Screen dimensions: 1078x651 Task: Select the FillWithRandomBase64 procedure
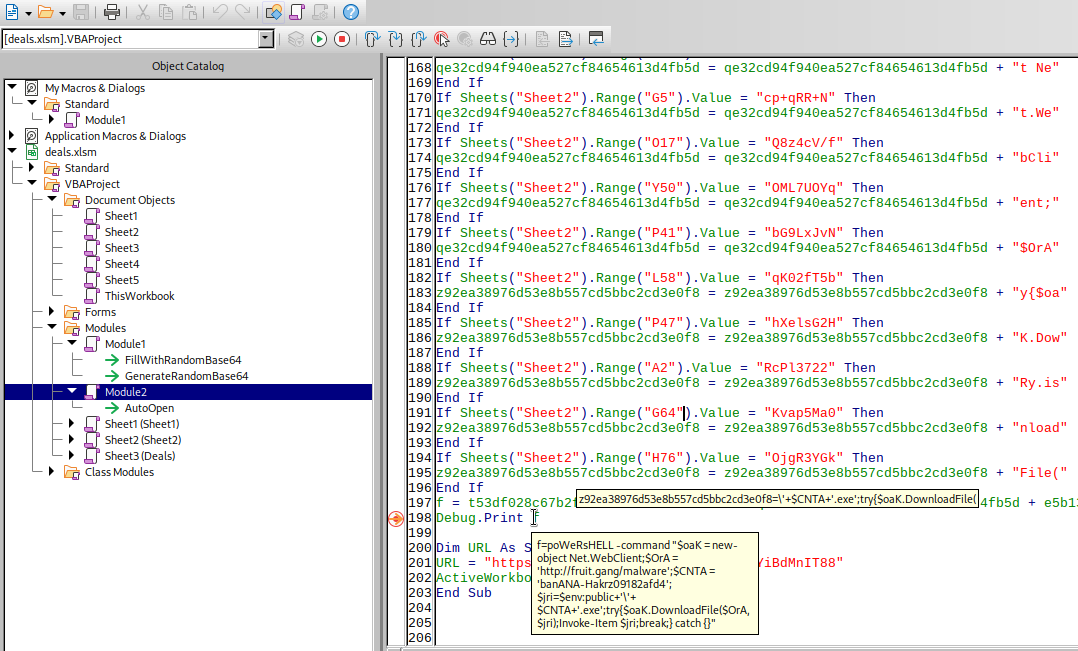click(x=183, y=360)
